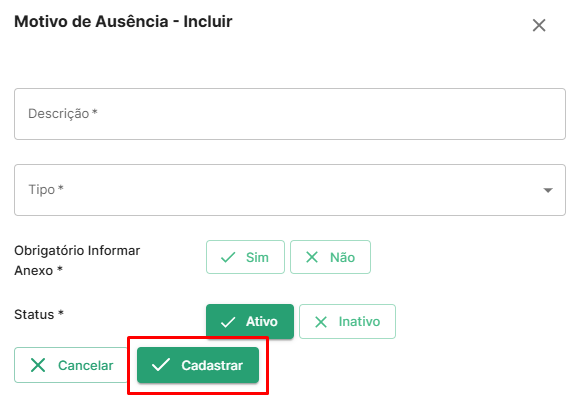Click the checkmark icon beside Cadastrar

tap(161, 365)
